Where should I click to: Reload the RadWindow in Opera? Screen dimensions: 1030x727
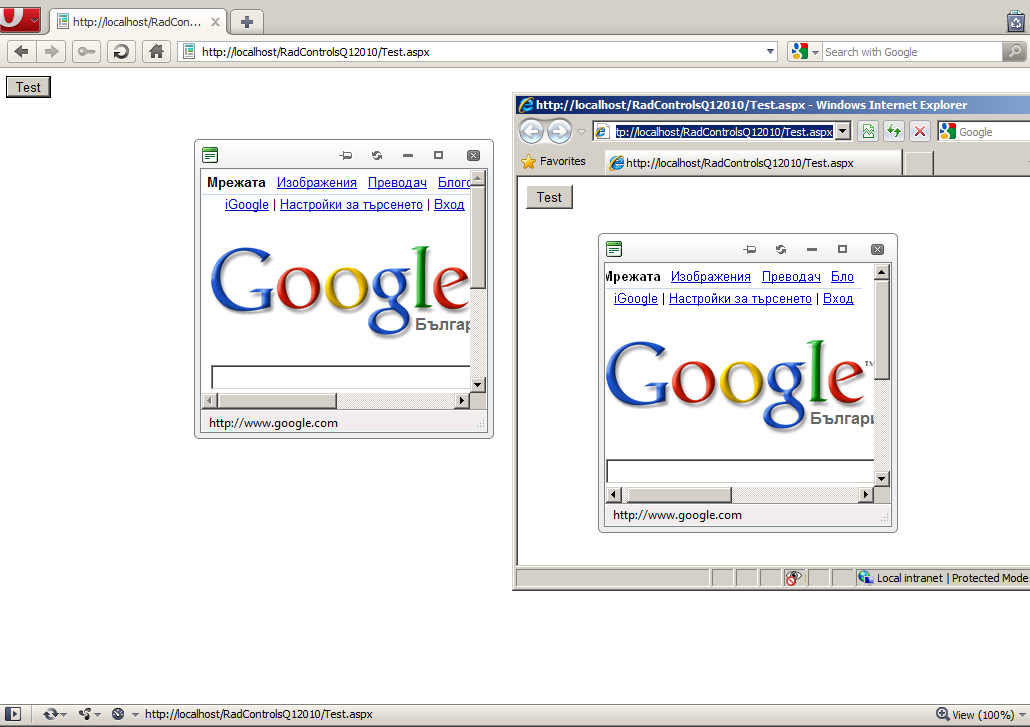[x=376, y=156]
